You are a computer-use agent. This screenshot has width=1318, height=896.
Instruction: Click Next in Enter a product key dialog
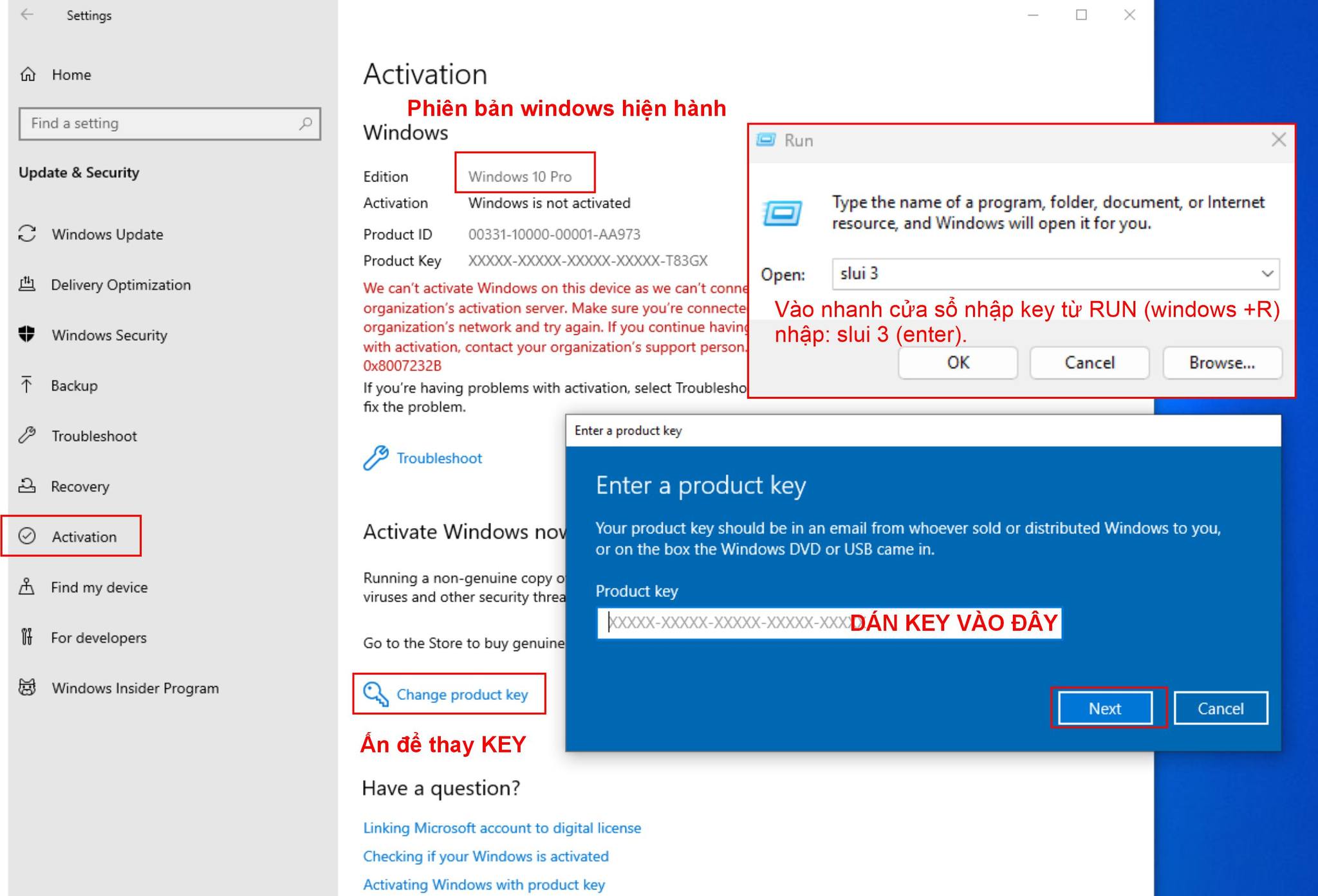click(1105, 708)
